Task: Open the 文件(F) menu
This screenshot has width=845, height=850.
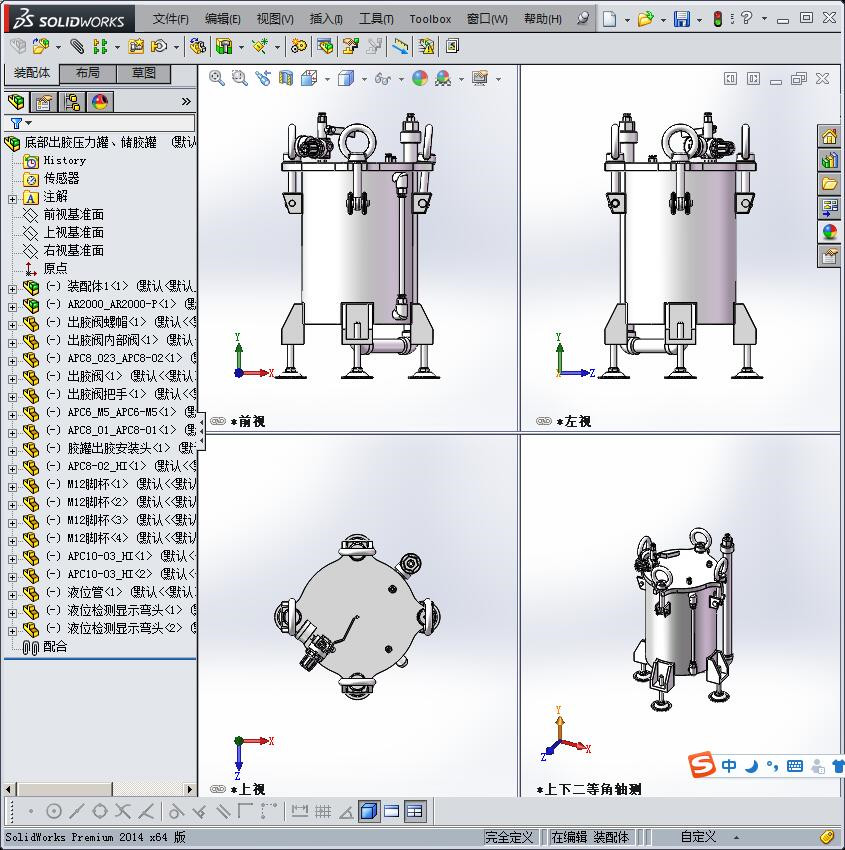Action: pyautogui.click(x=170, y=19)
